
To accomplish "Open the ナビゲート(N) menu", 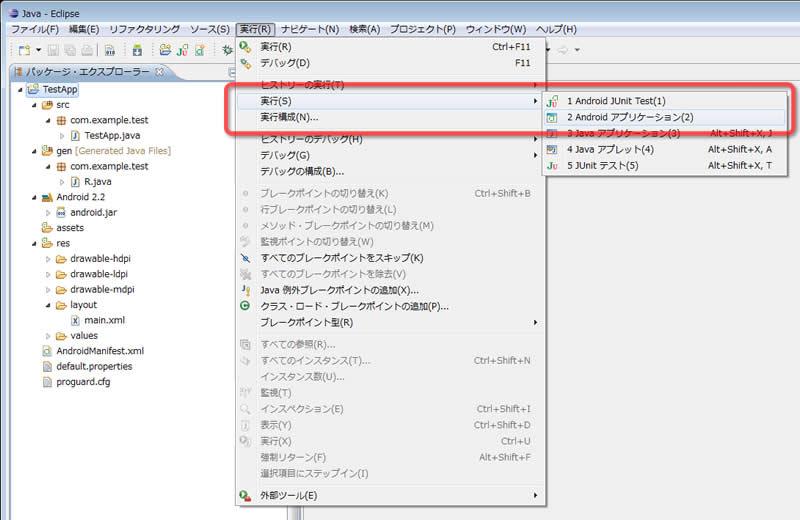I will (310, 29).
